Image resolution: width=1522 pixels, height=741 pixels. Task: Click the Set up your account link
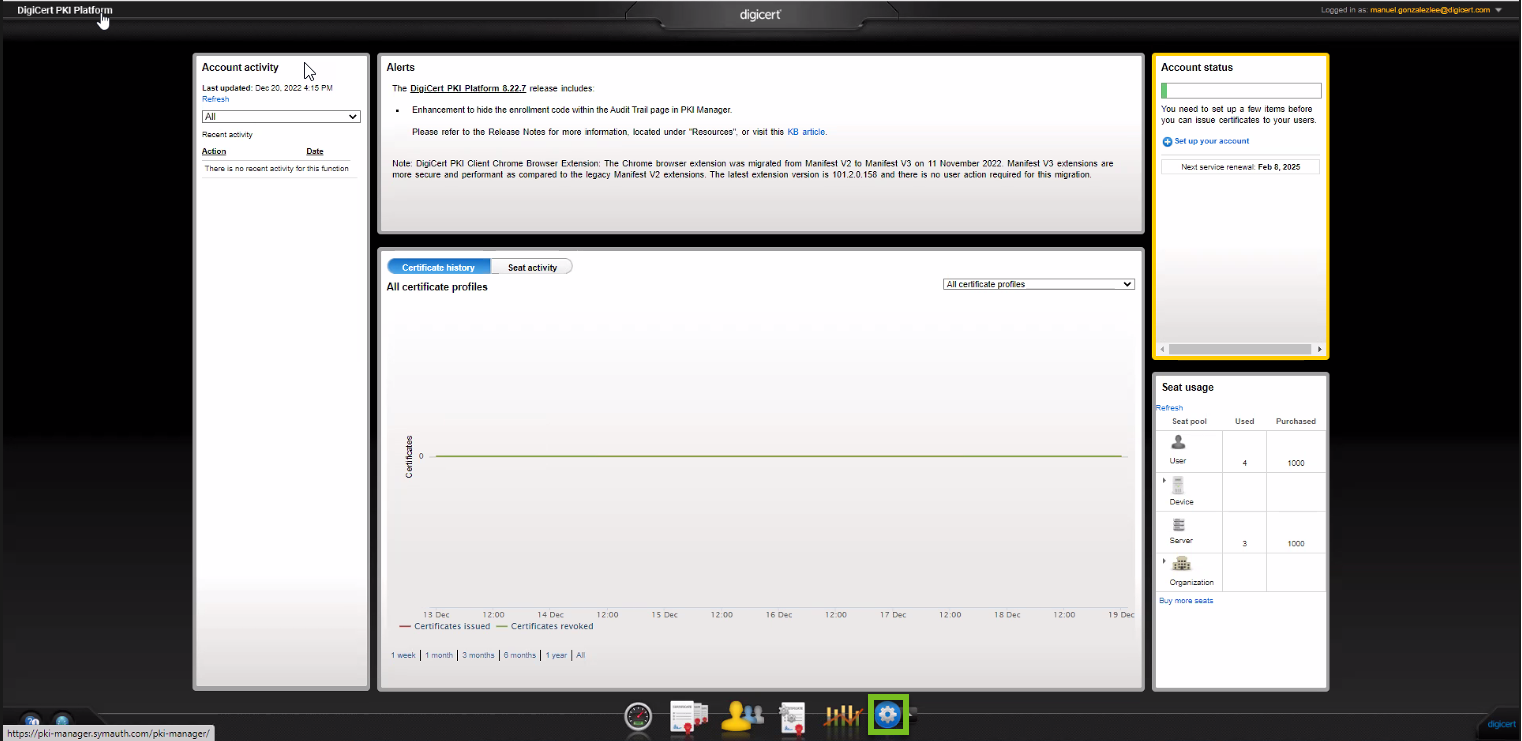tap(1212, 142)
